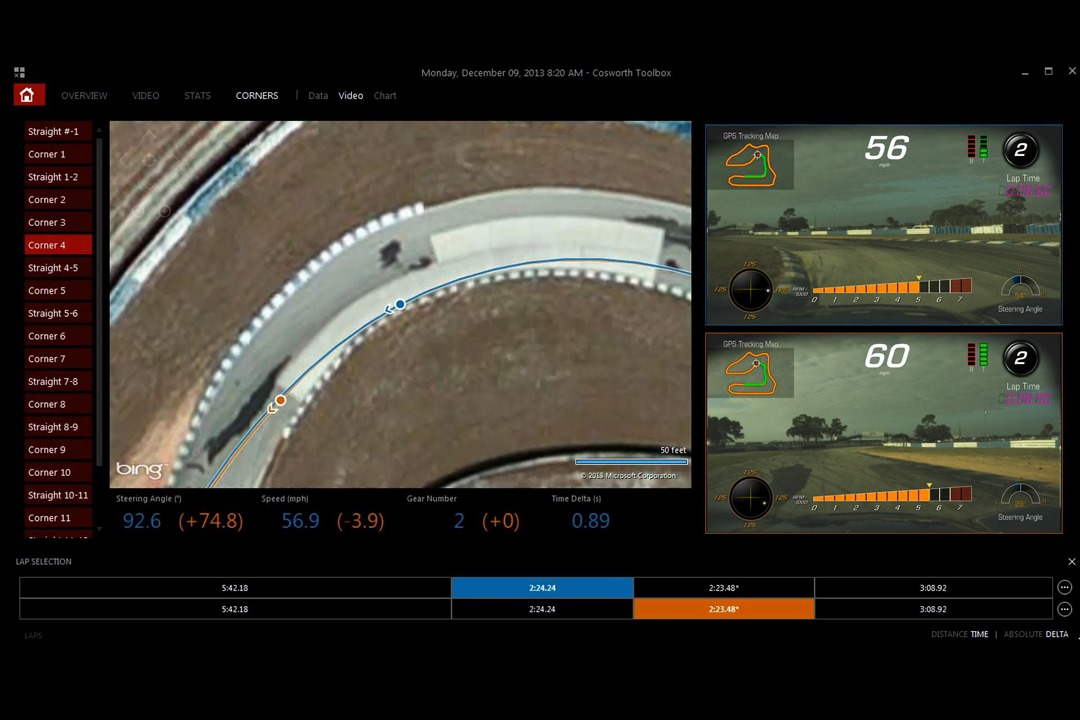Open the app grid icon above Home
Image resolution: width=1080 pixels, height=720 pixels.
[19, 72]
